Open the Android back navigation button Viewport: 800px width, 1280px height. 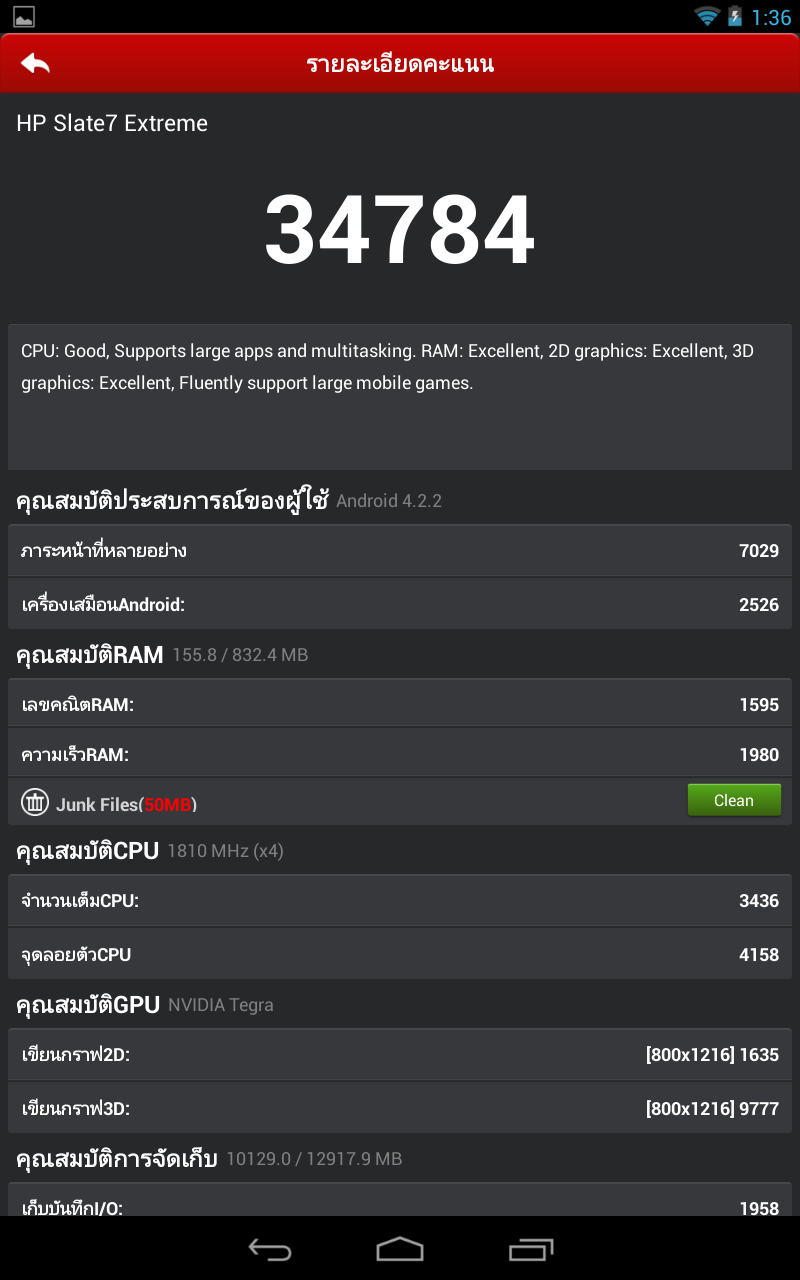[x=269, y=1249]
